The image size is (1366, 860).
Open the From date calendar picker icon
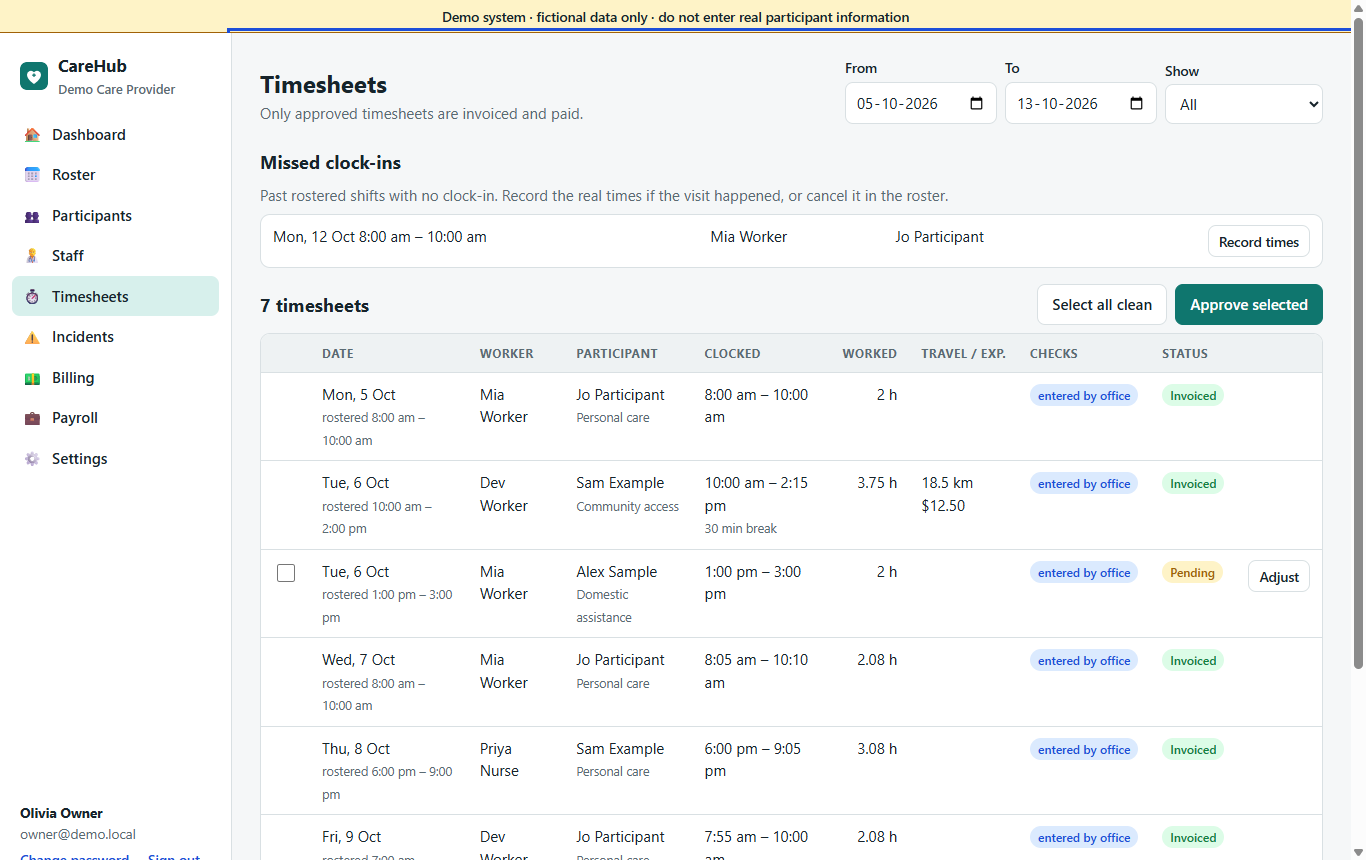click(977, 103)
